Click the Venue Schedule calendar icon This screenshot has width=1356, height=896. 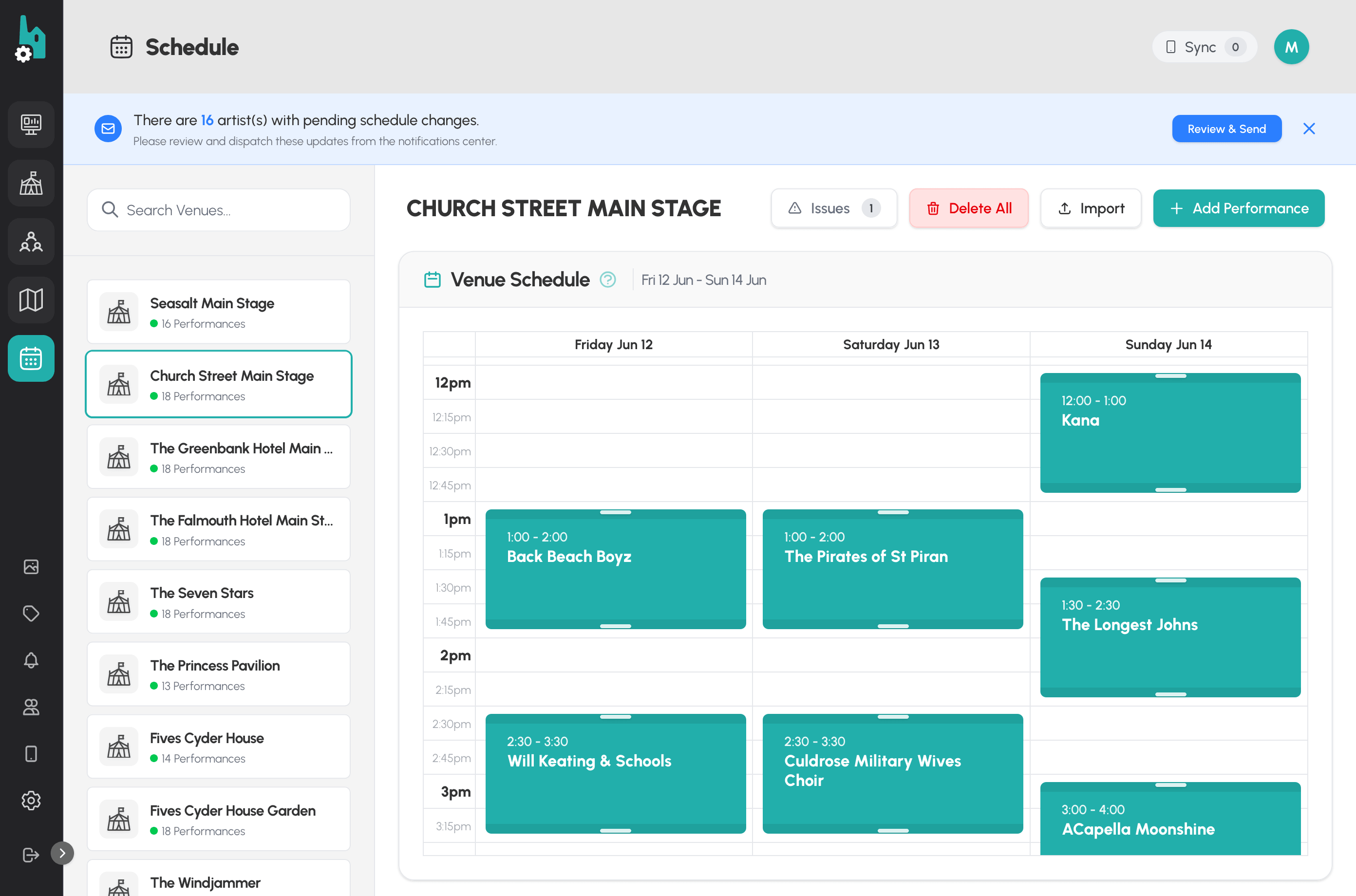click(x=433, y=280)
